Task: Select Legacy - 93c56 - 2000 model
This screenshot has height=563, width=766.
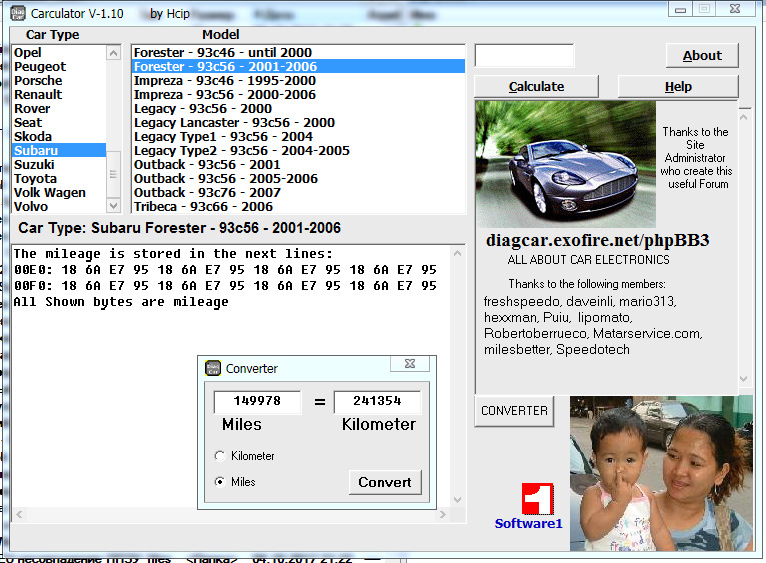Action: [x=298, y=108]
